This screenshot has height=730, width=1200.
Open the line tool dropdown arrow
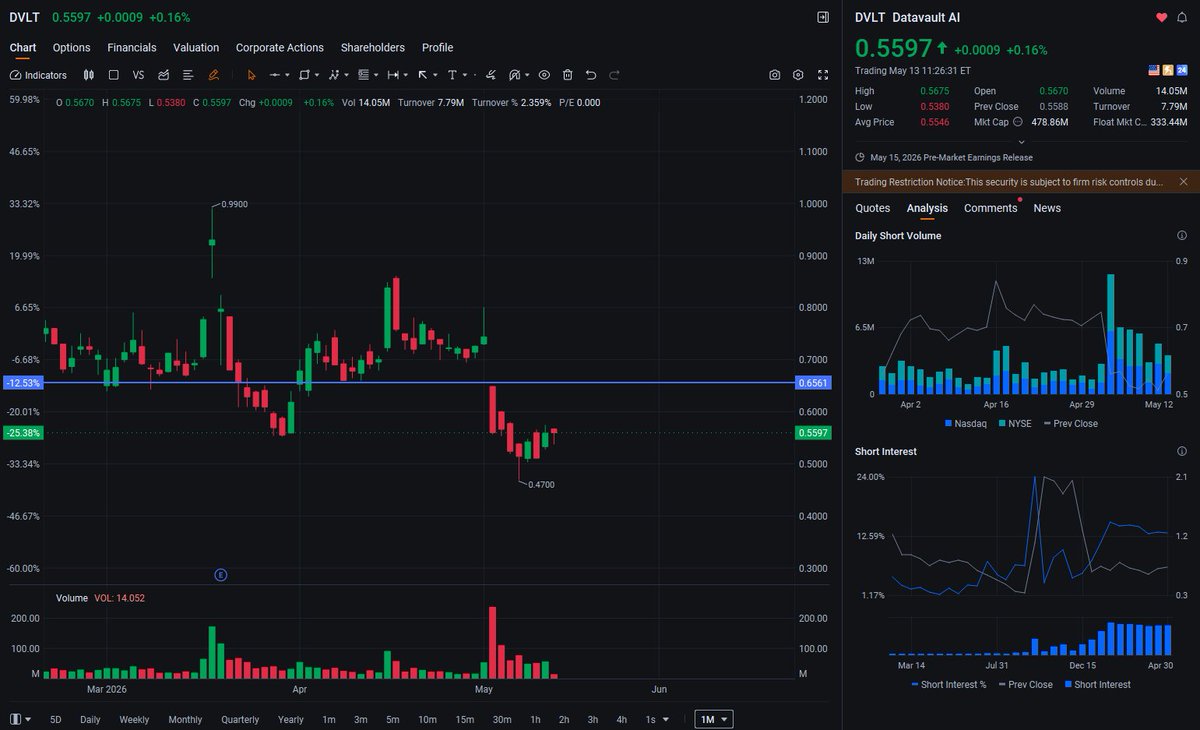287,75
